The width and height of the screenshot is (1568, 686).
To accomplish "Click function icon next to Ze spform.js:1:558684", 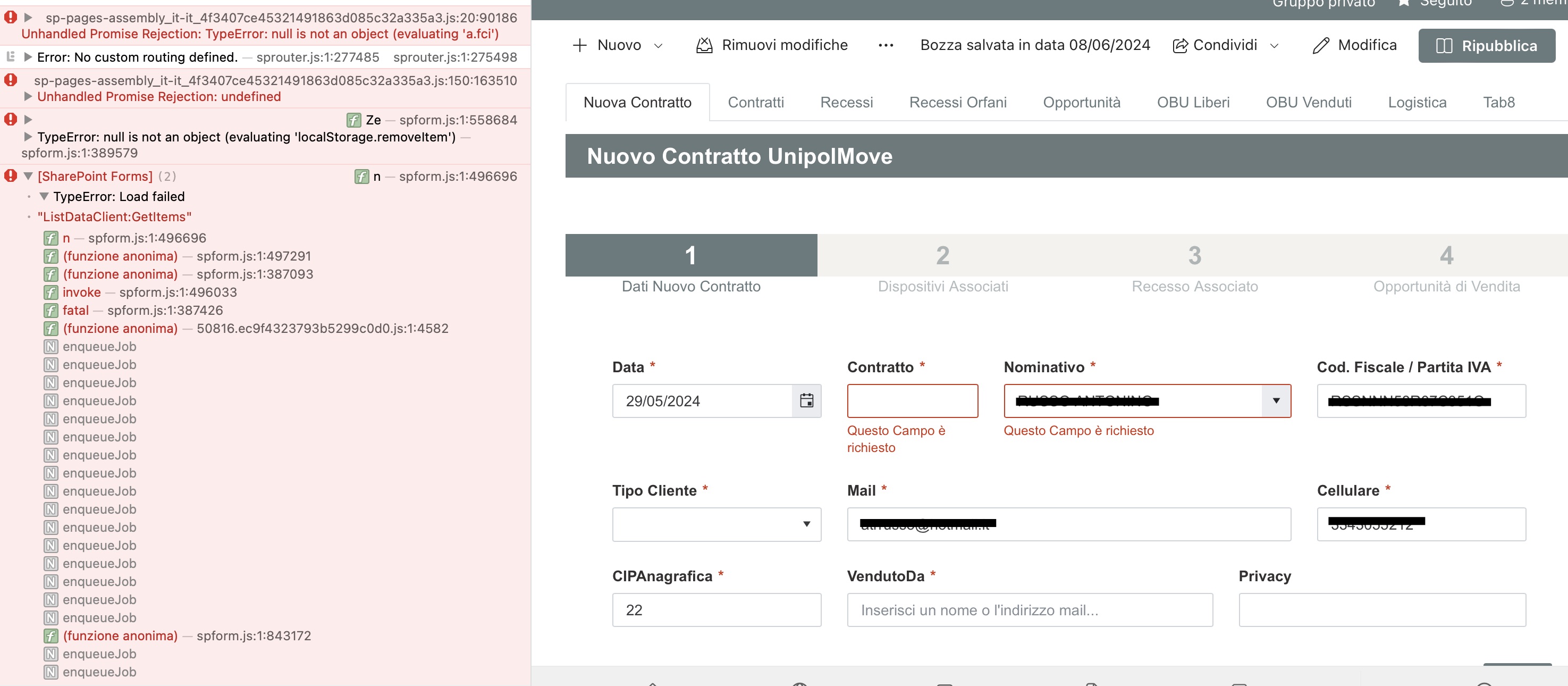I will [353, 120].
